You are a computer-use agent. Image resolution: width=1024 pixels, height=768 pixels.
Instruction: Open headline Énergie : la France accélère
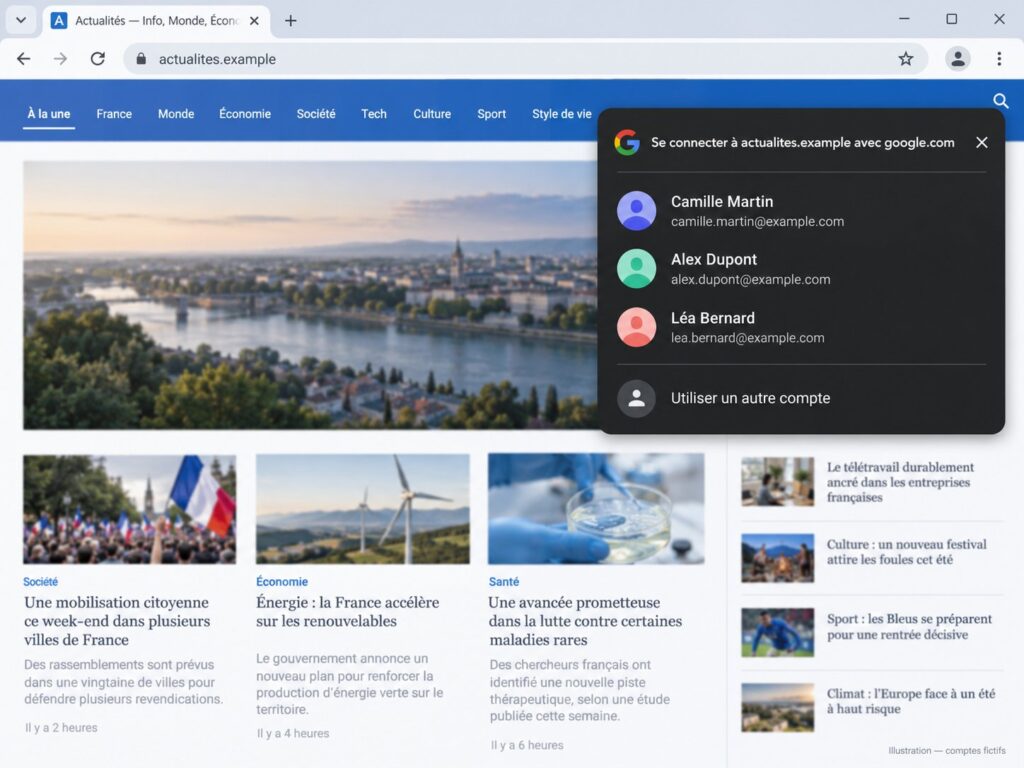pyautogui.click(x=347, y=611)
